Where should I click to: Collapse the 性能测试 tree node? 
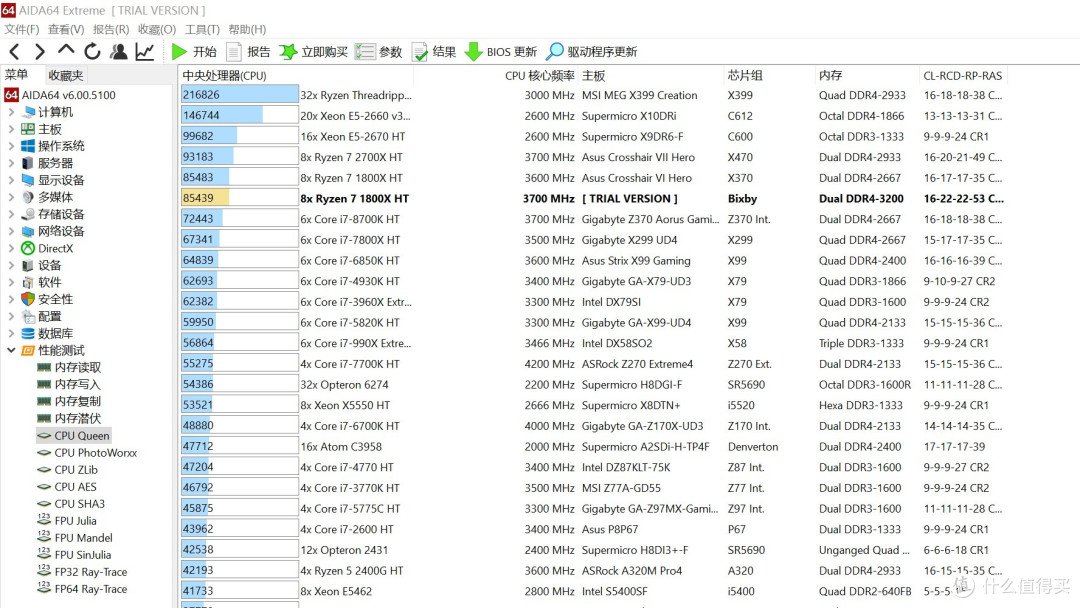(11, 350)
